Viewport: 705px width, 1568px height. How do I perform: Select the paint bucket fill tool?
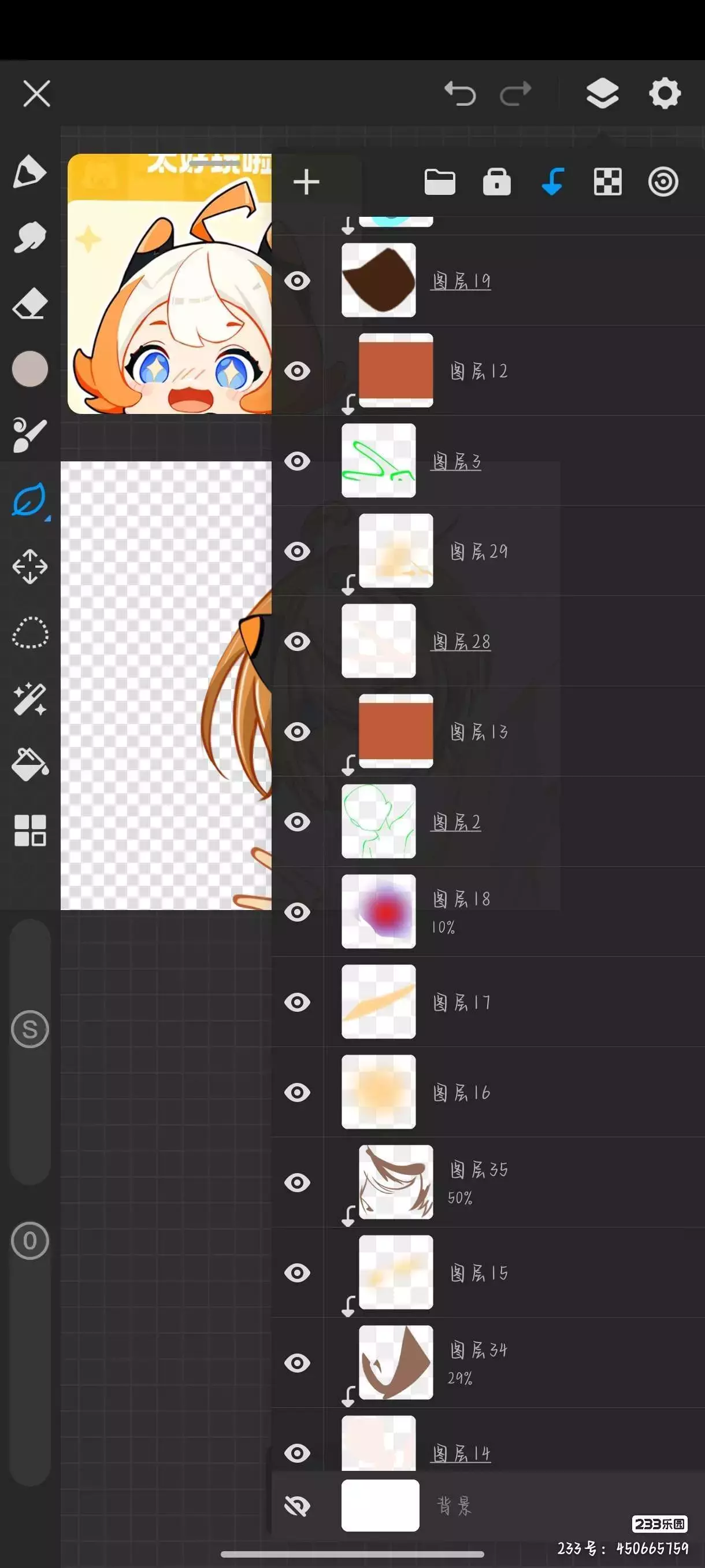coord(30,764)
